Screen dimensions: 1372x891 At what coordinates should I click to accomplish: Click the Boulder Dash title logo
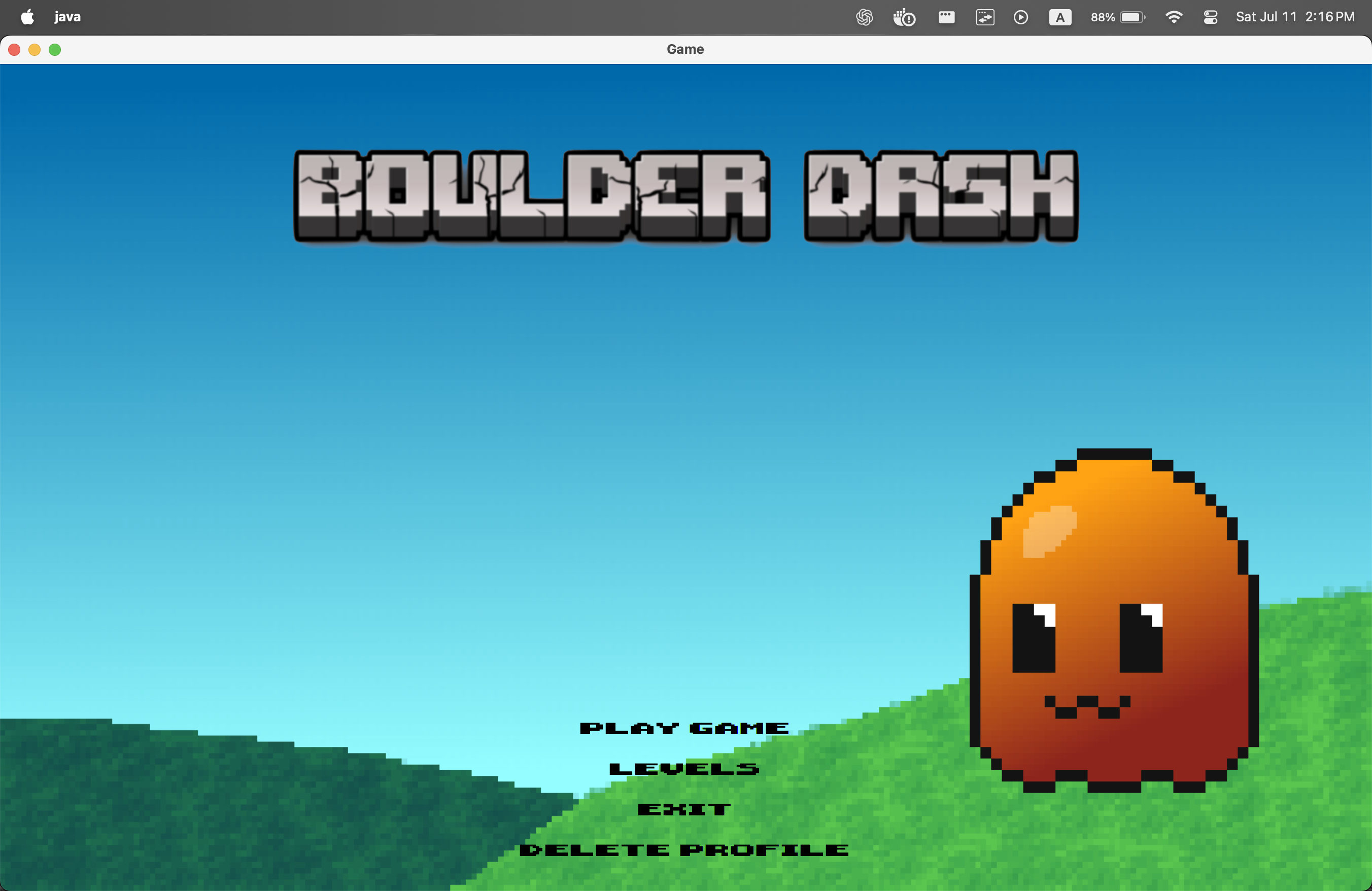click(x=685, y=196)
